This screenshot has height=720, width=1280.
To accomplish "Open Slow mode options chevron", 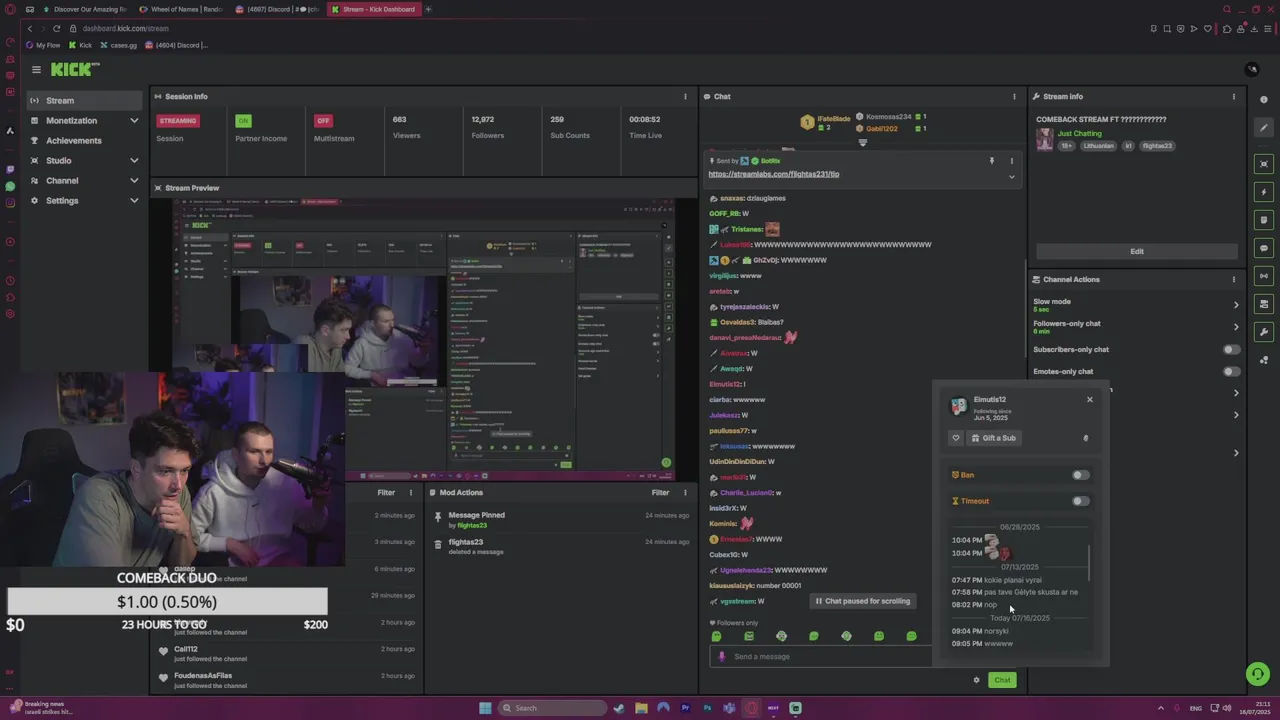I will click(1236, 305).
